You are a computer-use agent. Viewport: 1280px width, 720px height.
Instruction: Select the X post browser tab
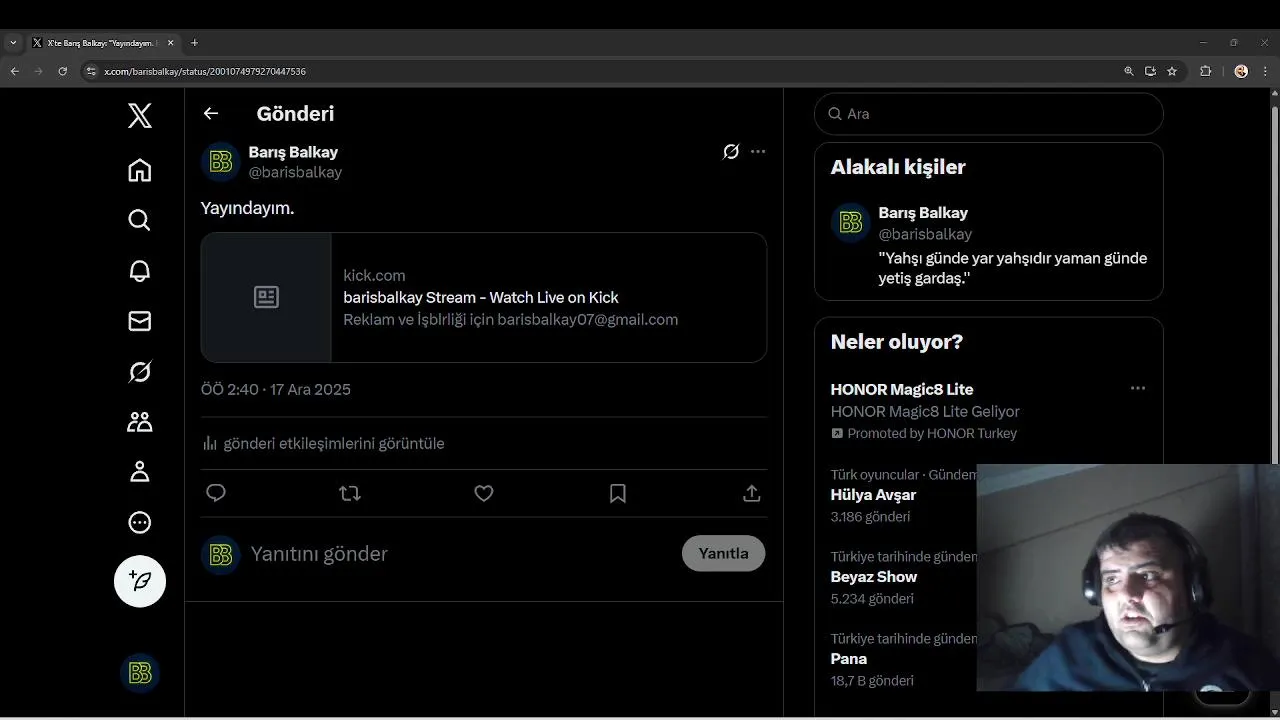click(x=103, y=43)
